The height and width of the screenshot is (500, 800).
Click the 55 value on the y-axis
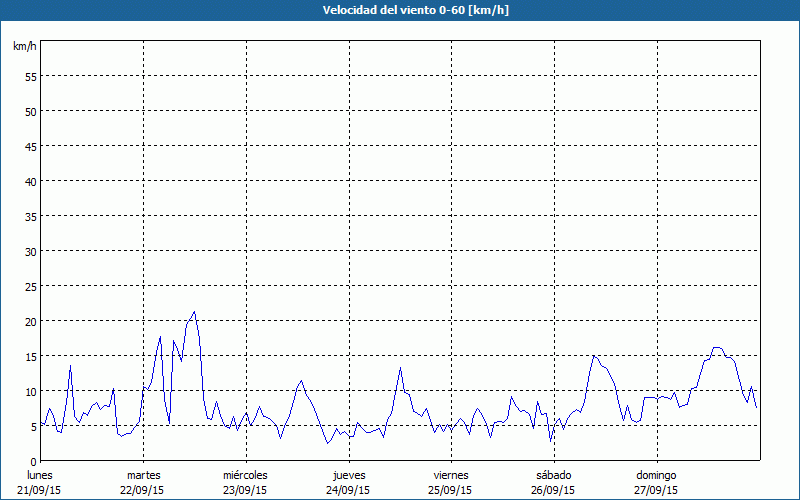click(x=30, y=77)
